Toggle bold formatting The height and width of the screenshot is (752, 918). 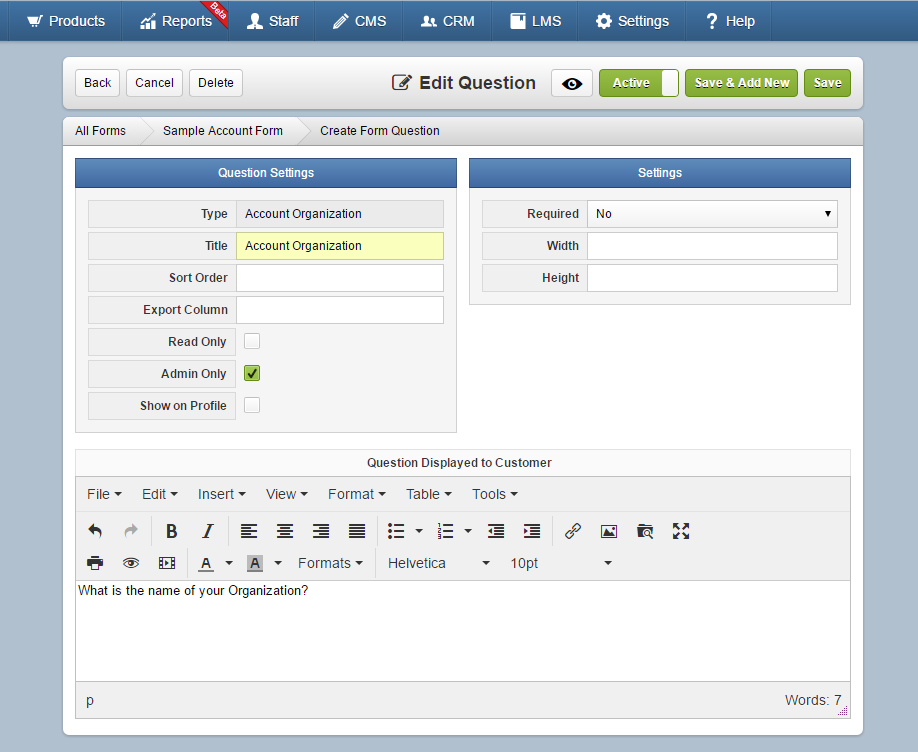172,531
